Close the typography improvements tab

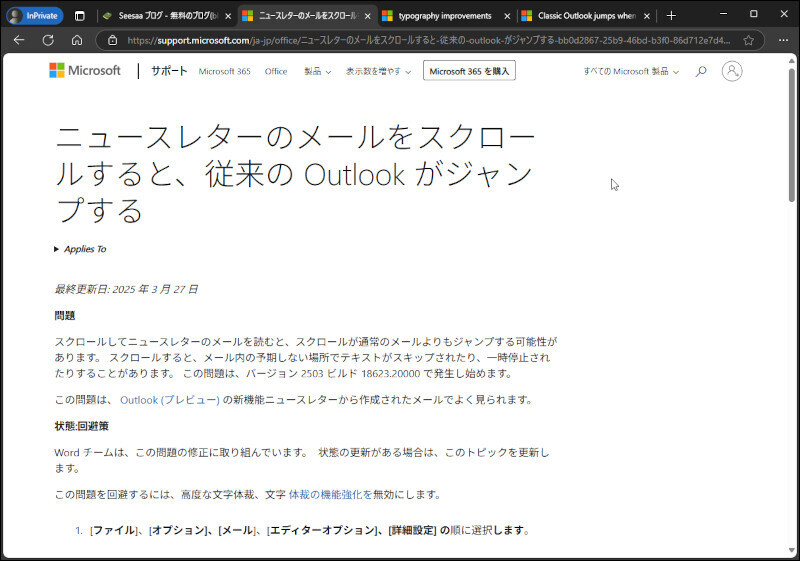(x=507, y=16)
